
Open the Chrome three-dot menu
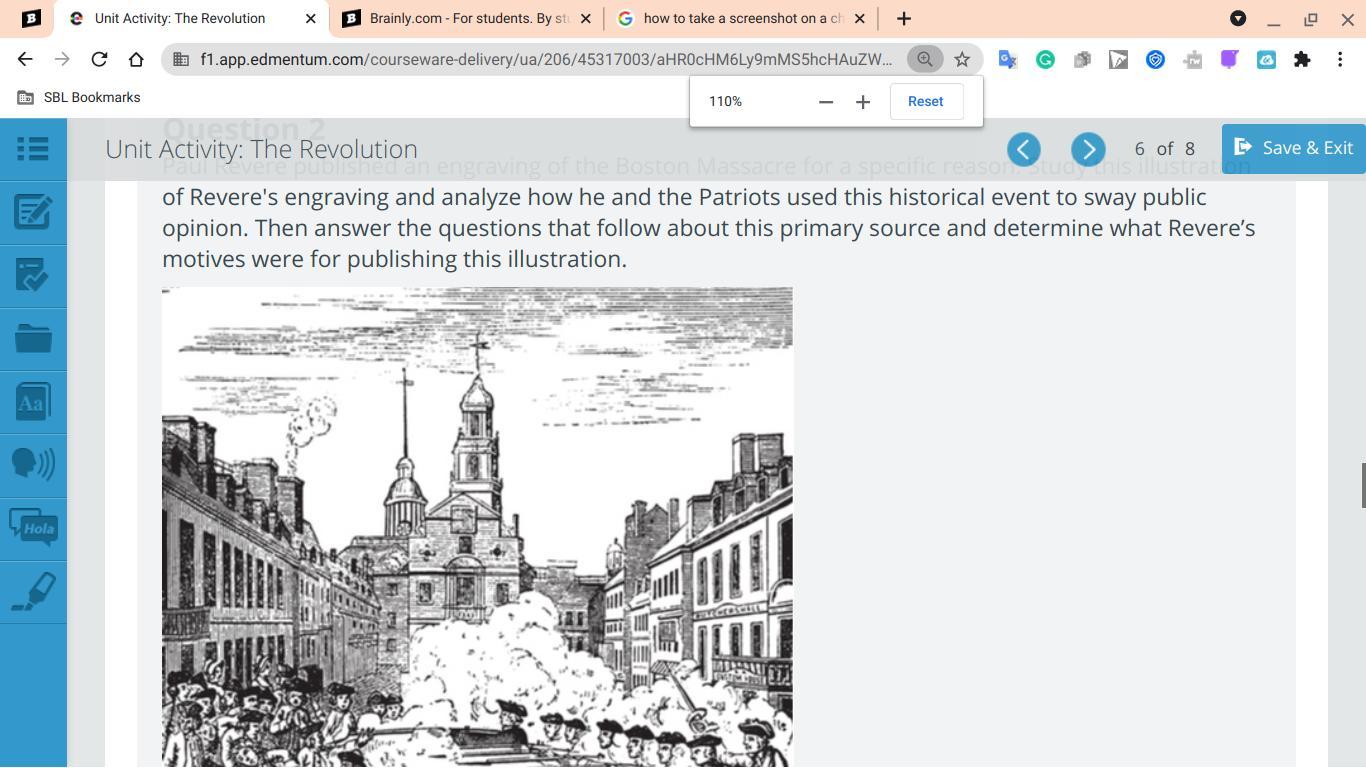(1340, 59)
